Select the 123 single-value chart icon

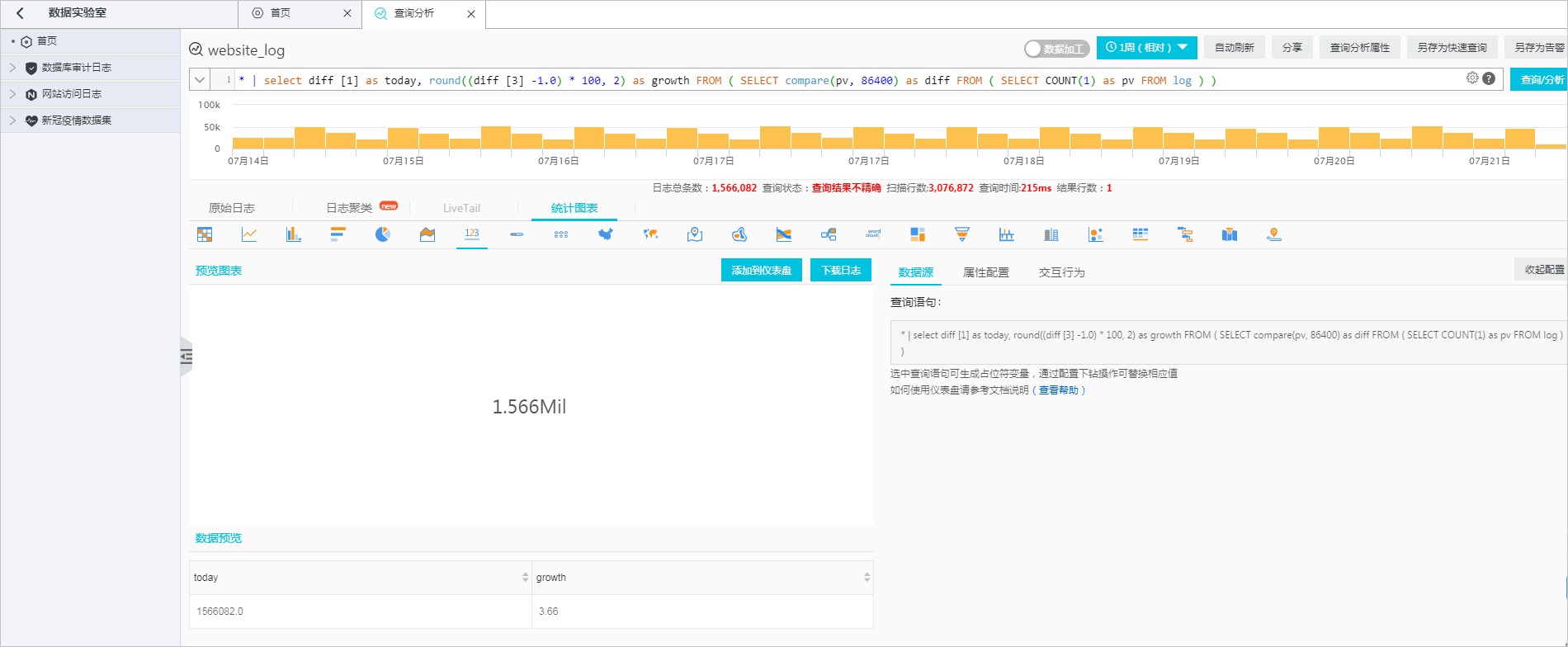click(x=472, y=234)
